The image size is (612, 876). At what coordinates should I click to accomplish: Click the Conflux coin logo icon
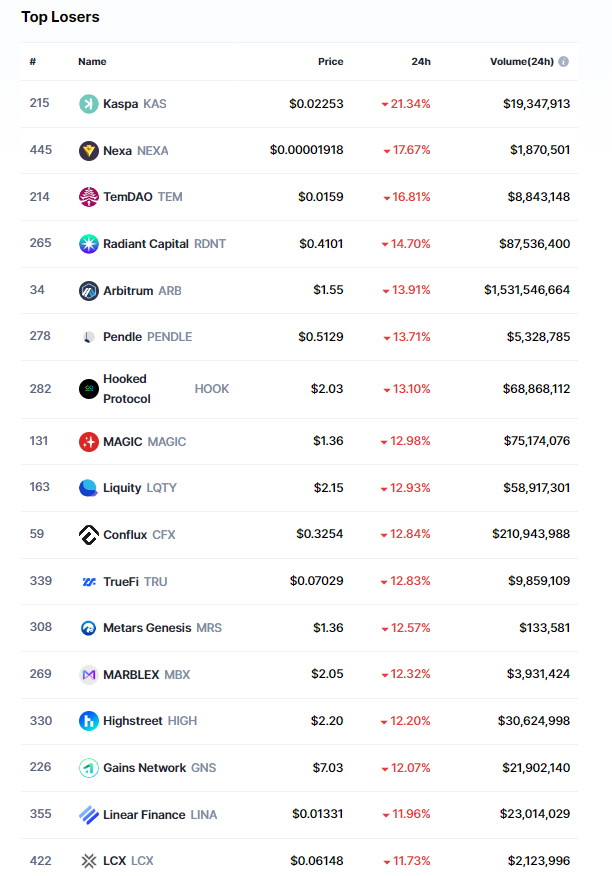[x=89, y=535]
